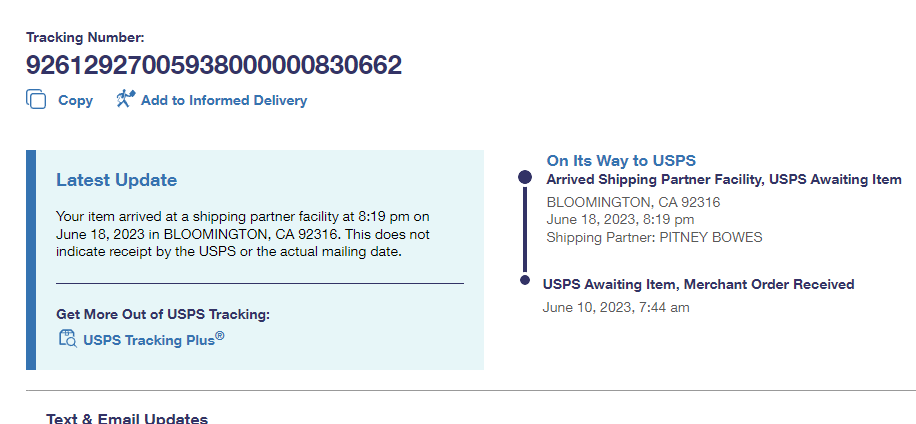Click Arrived Shipping Partner Facility status text
The height and width of the screenshot is (424, 916).
pos(723,179)
